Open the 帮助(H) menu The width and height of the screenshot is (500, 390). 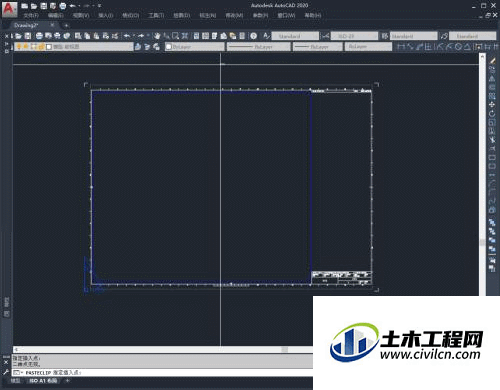point(313,15)
